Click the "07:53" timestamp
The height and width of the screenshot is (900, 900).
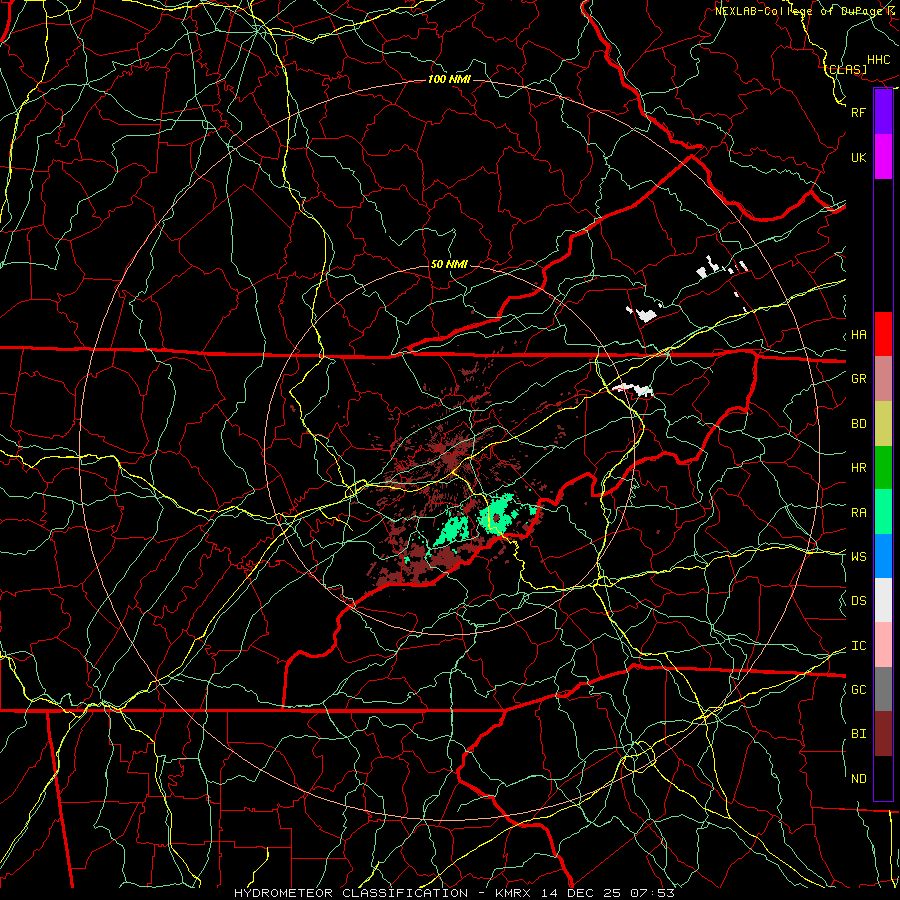point(655,893)
